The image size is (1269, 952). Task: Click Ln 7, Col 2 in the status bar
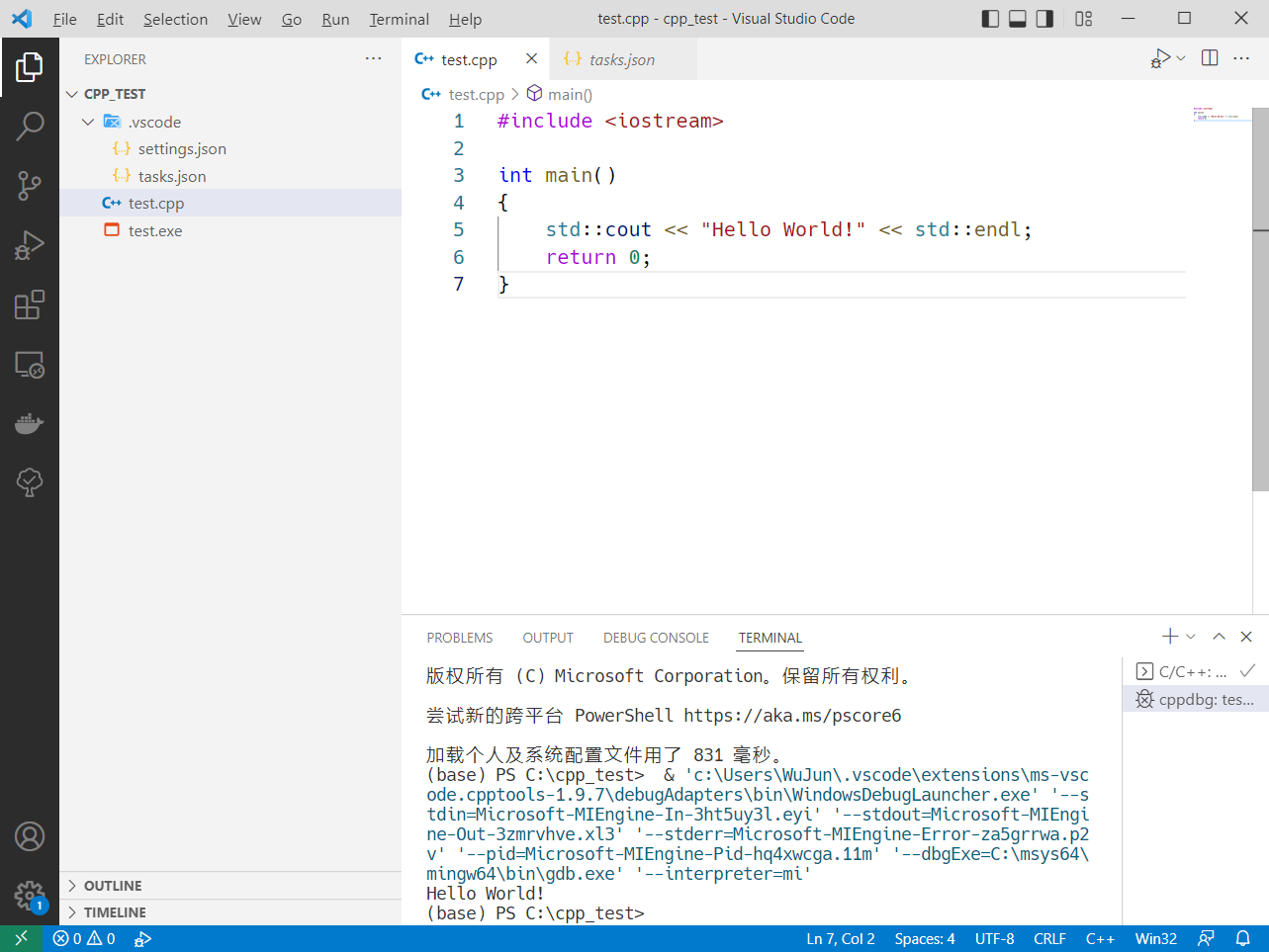pos(841,938)
